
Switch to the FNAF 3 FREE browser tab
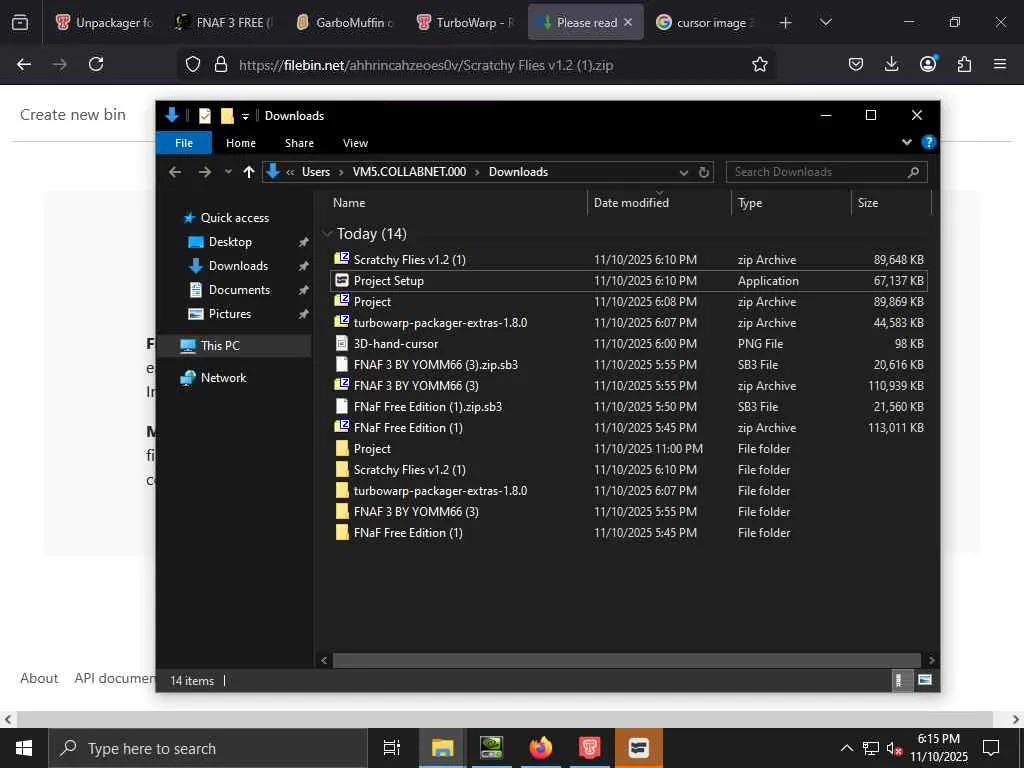click(x=225, y=22)
